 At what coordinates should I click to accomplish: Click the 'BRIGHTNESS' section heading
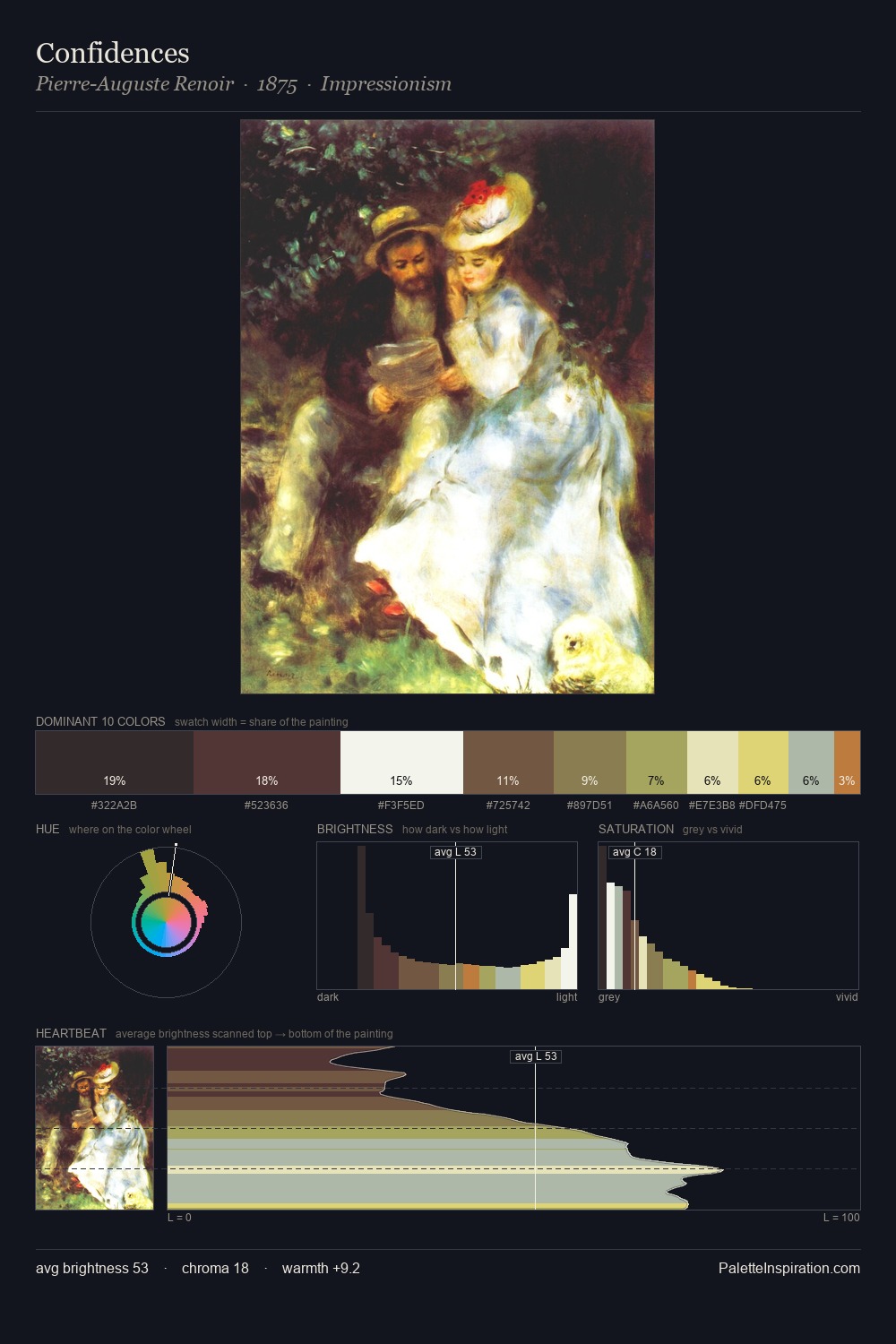pyautogui.click(x=355, y=829)
